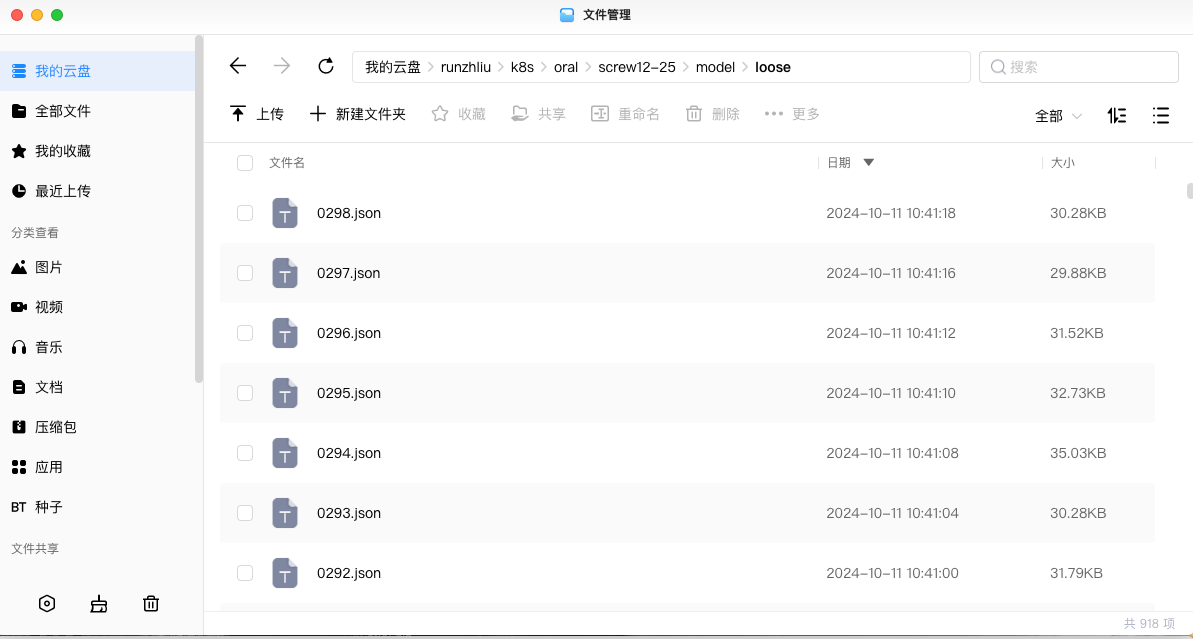
Task: Open the 更多 more options menu
Action: (x=792, y=114)
